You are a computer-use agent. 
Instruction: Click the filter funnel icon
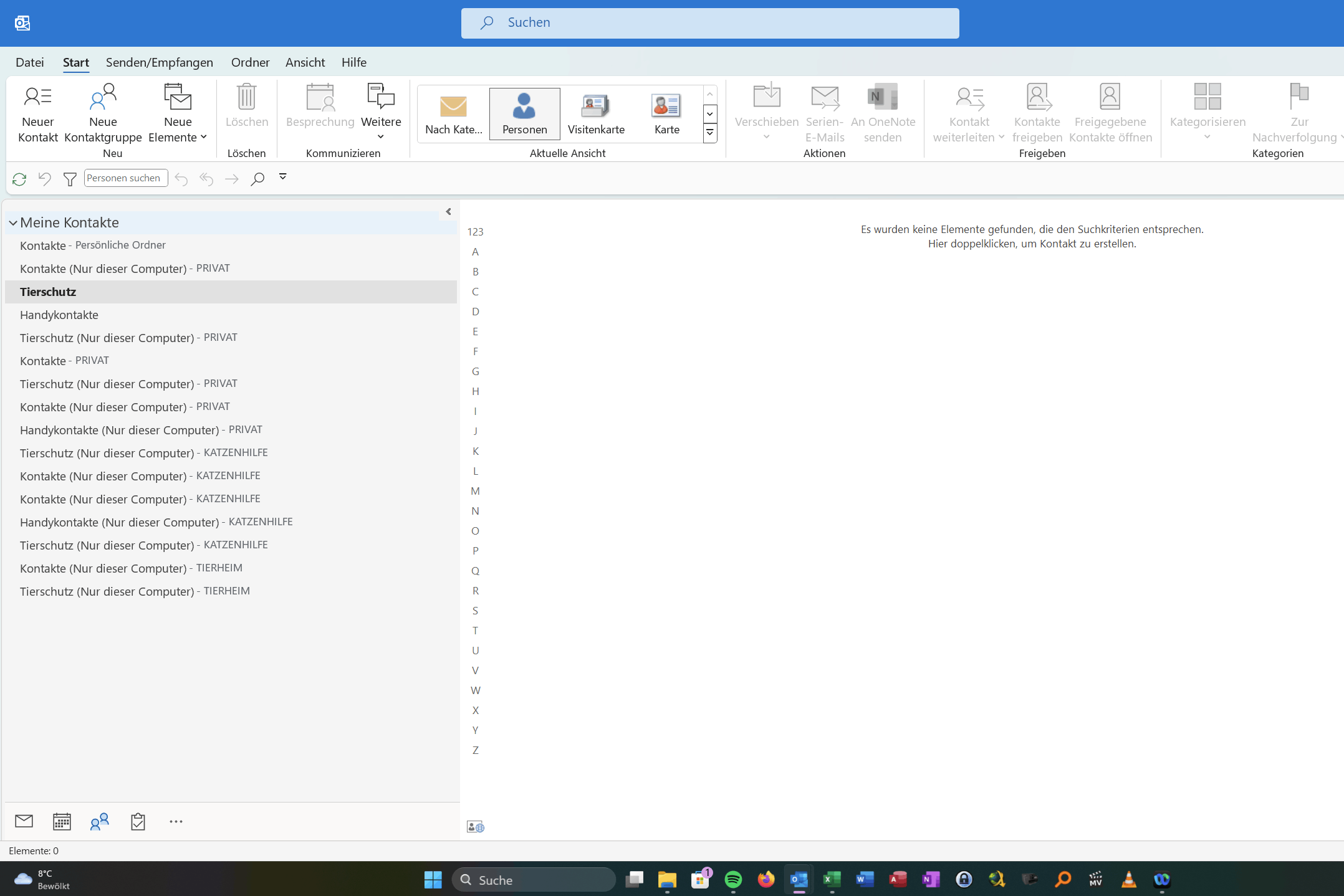[x=70, y=179]
